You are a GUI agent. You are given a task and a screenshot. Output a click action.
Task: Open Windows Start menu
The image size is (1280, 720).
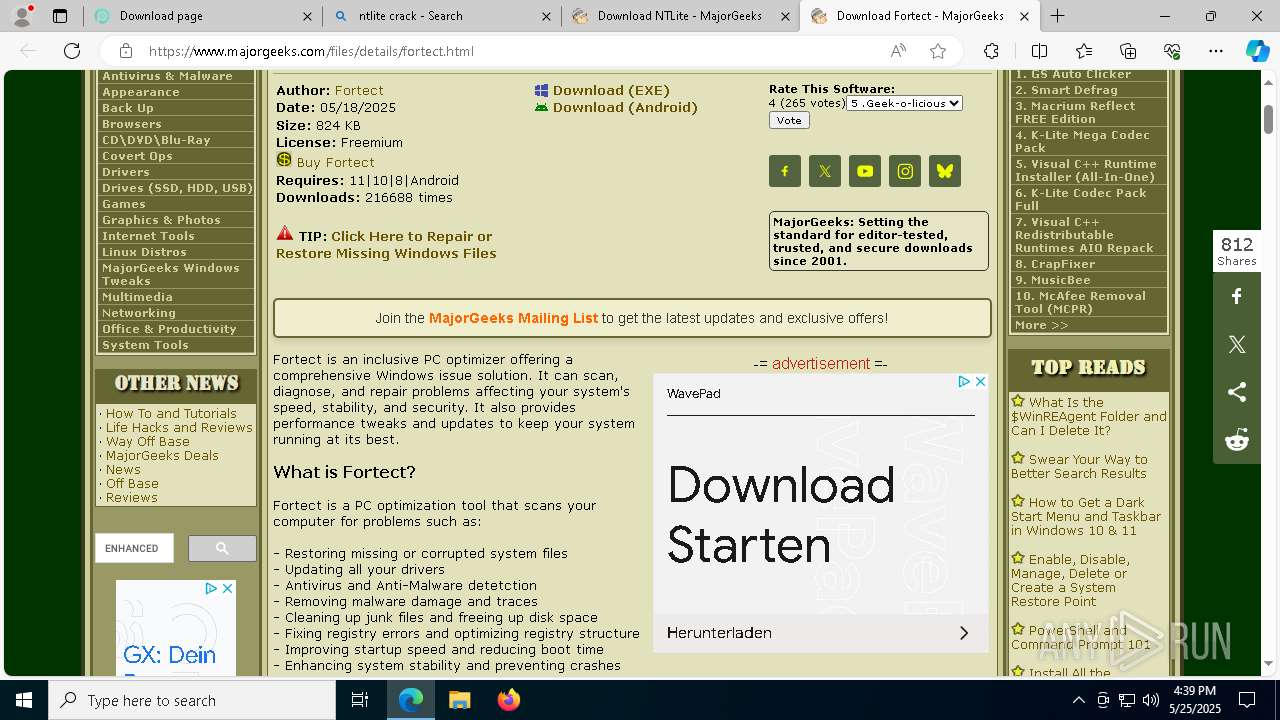click(24, 700)
